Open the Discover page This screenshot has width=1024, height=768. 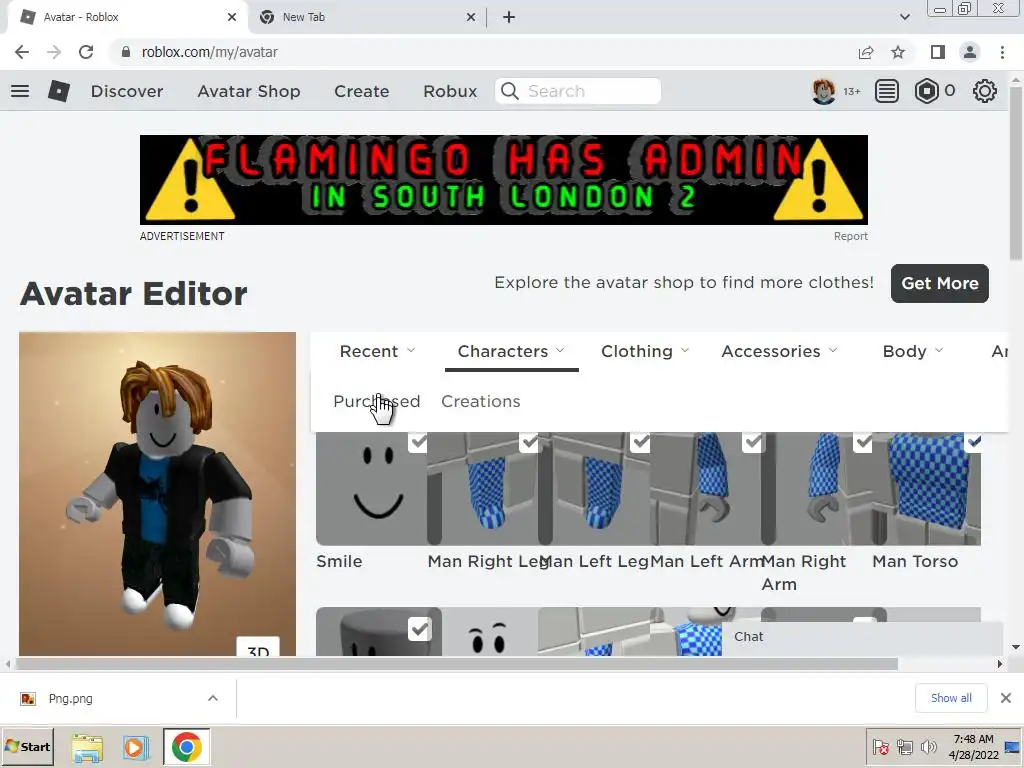(x=127, y=91)
